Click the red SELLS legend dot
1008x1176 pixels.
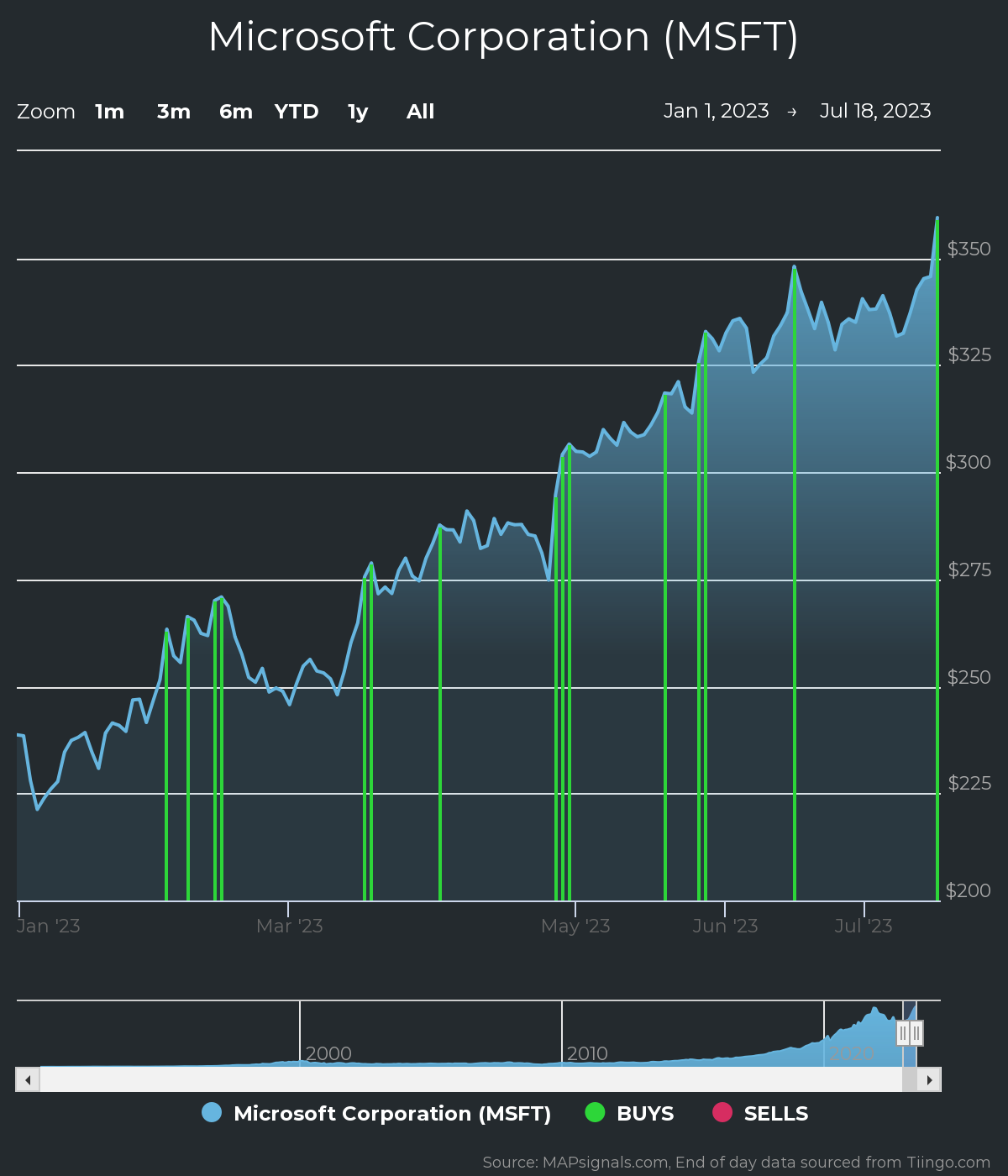722,1112
